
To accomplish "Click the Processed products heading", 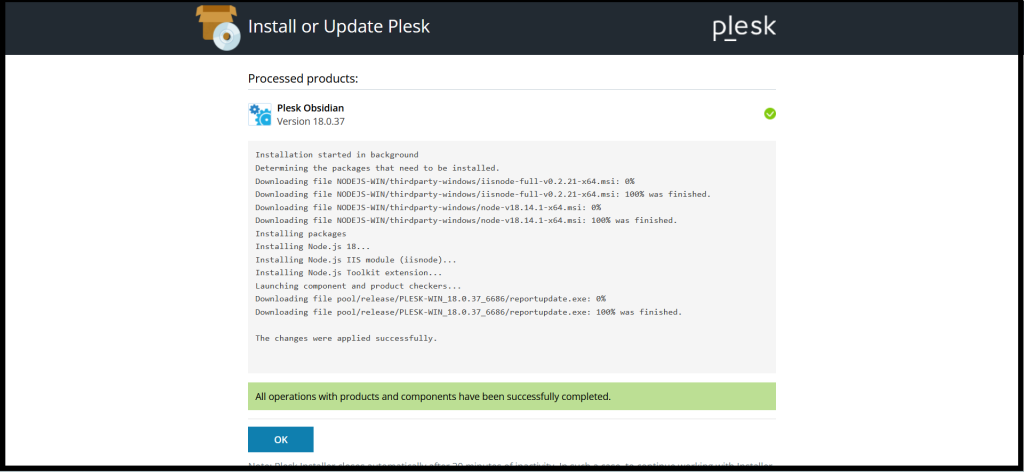I will pos(303,79).
